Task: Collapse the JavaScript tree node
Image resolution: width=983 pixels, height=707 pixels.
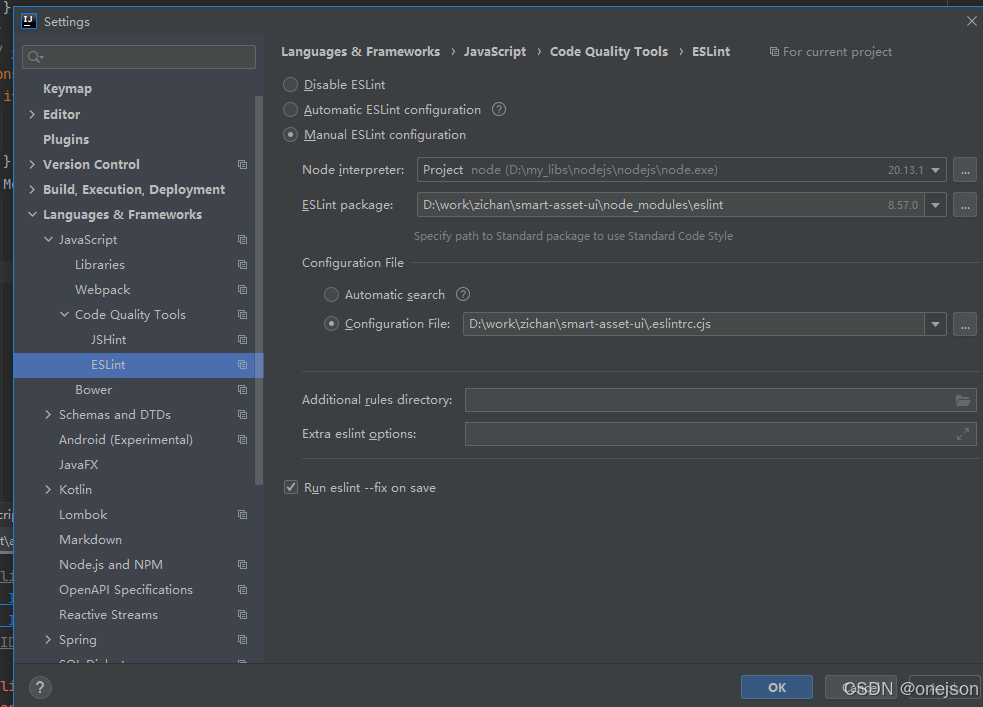Action: (48, 239)
